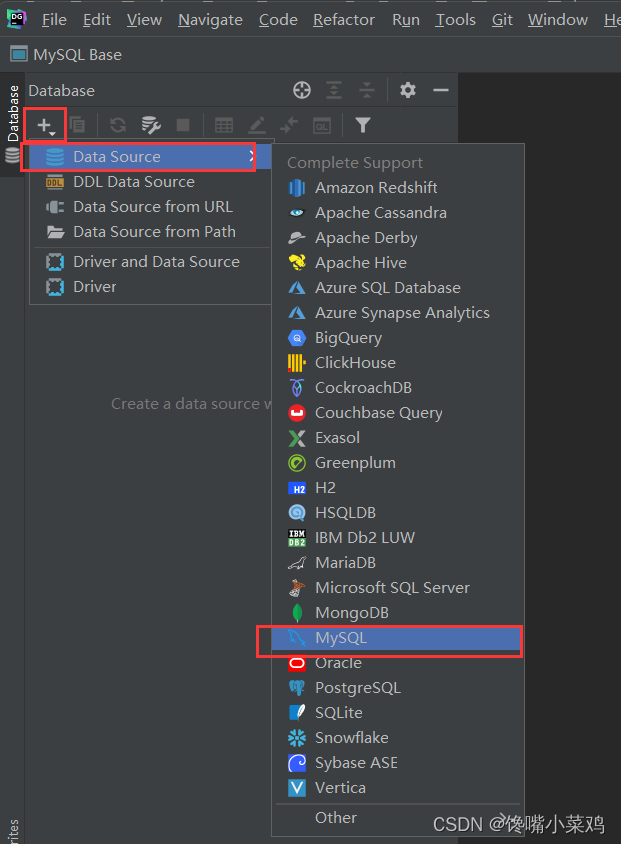Select MariaDB data source

(x=398, y=563)
